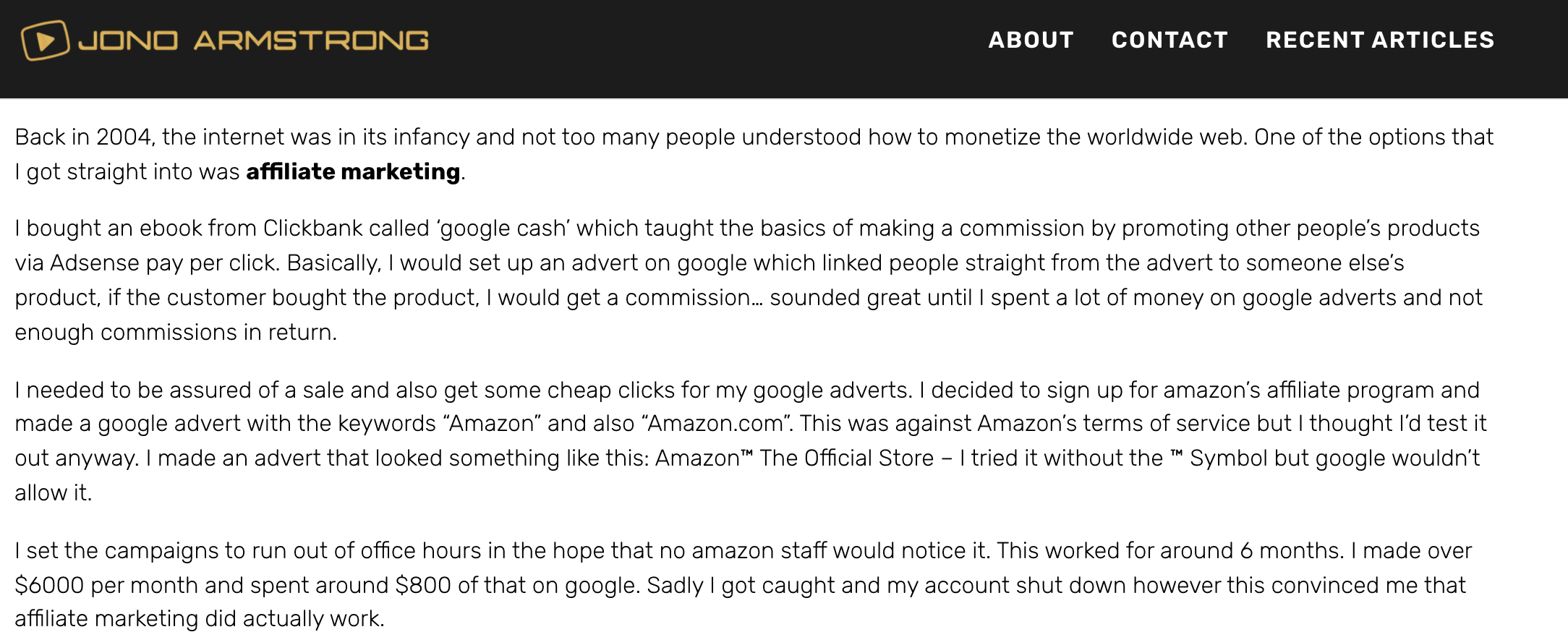This screenshot has width=1568, height=632.
Task: Click the gold play-button logo icon
Action: (x=46, y=40)
